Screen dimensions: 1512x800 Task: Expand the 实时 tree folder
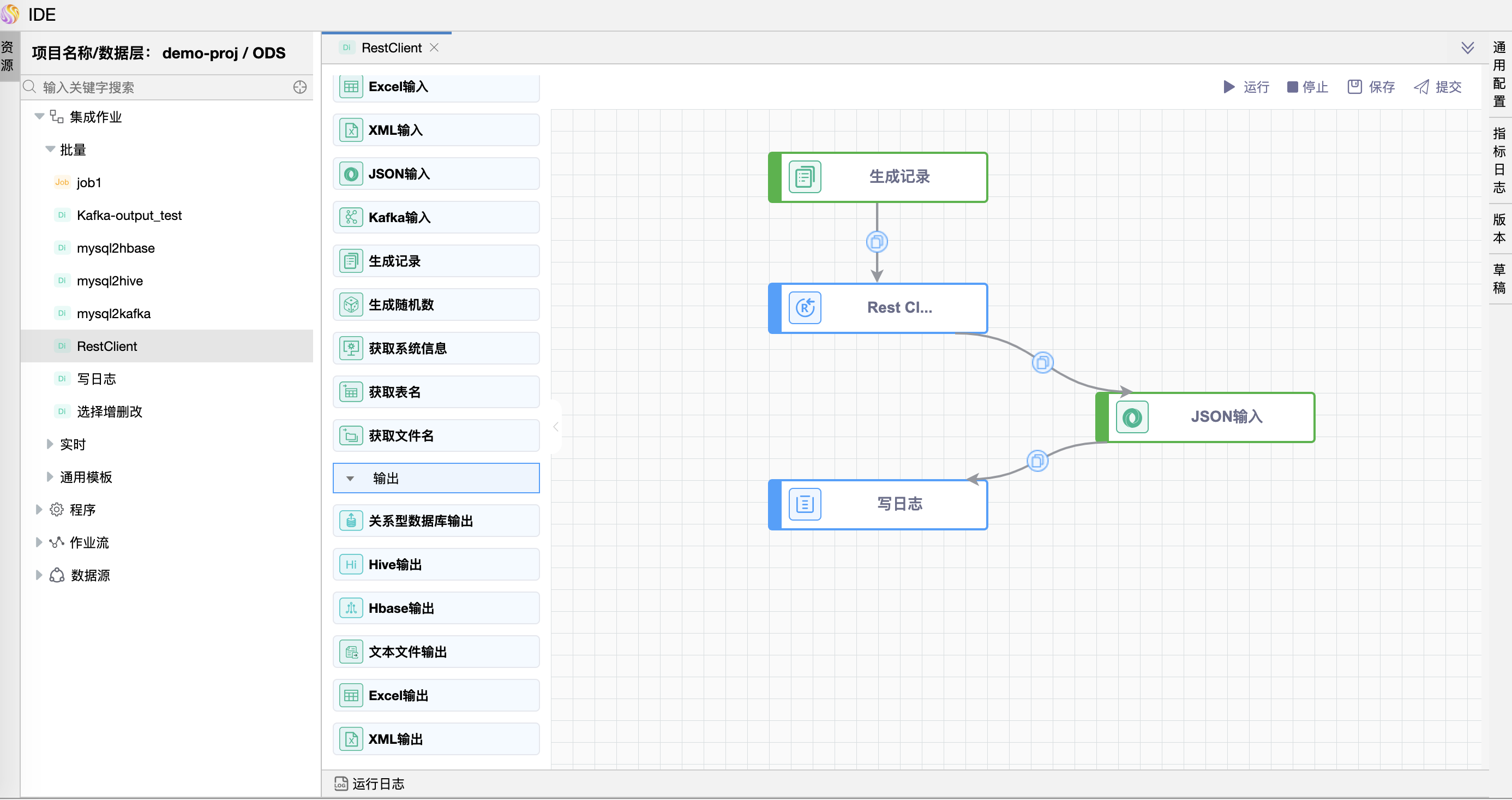[50, 444]
